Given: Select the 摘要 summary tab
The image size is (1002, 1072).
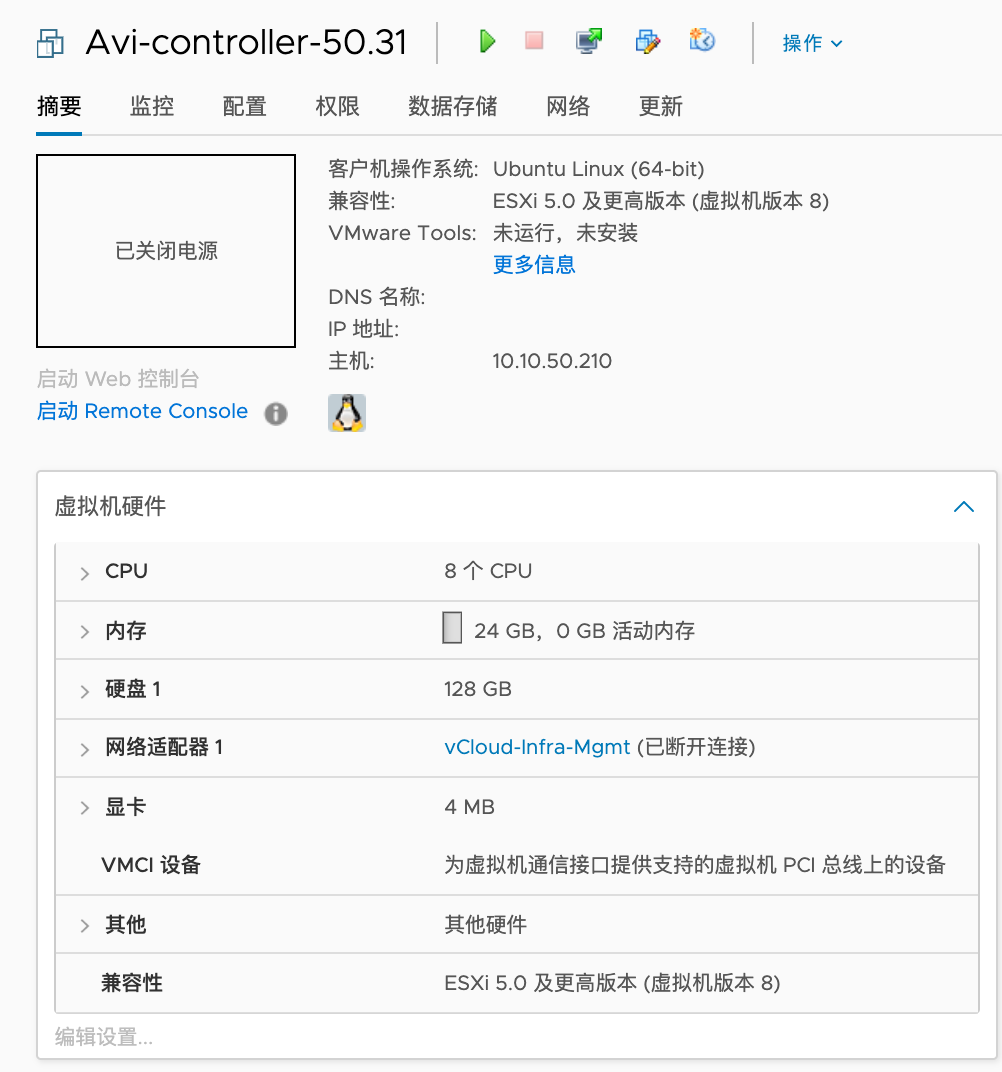Looking at the screenshot, I should coord(59,107).
